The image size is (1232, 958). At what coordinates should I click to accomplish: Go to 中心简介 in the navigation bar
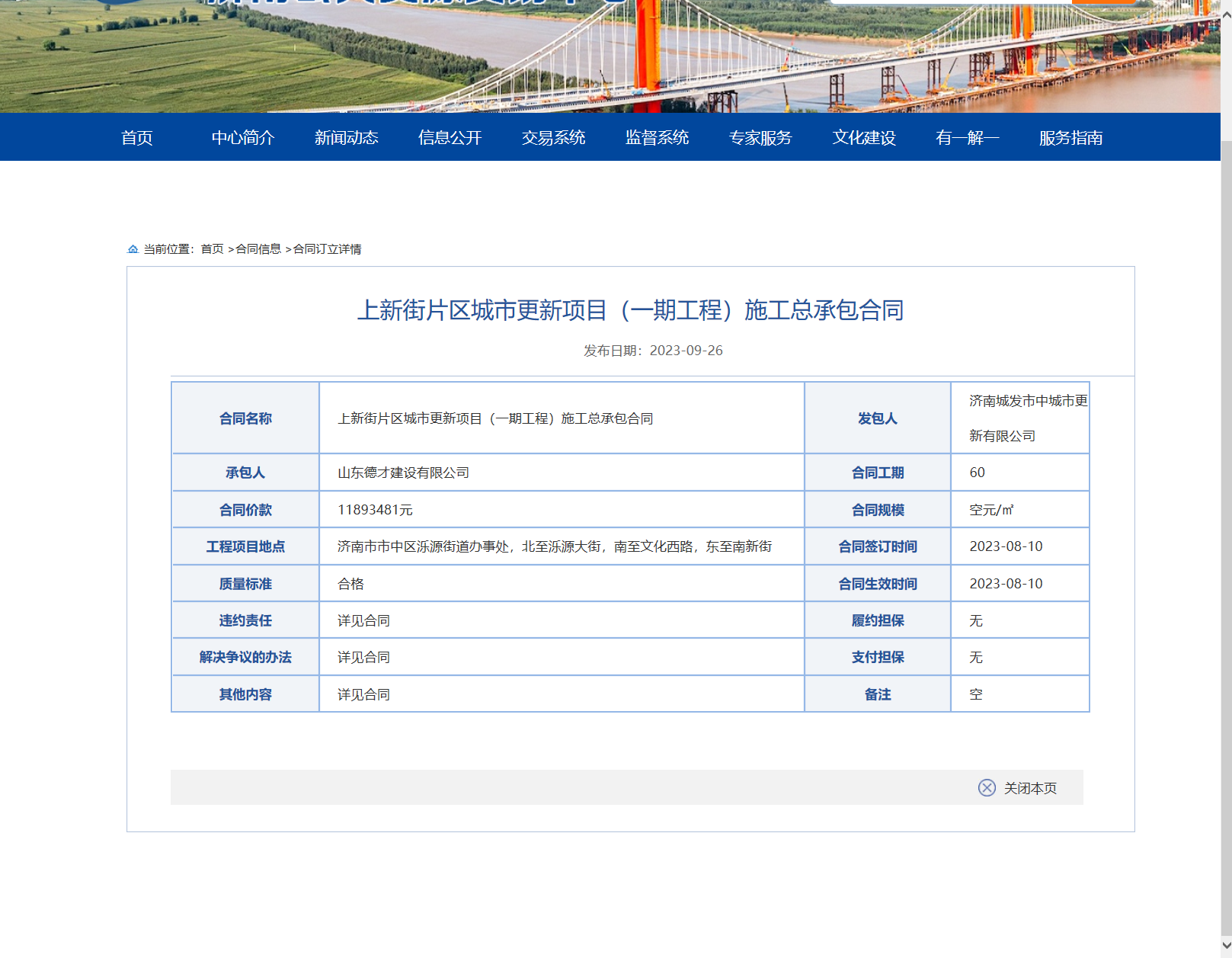(243, 138)
